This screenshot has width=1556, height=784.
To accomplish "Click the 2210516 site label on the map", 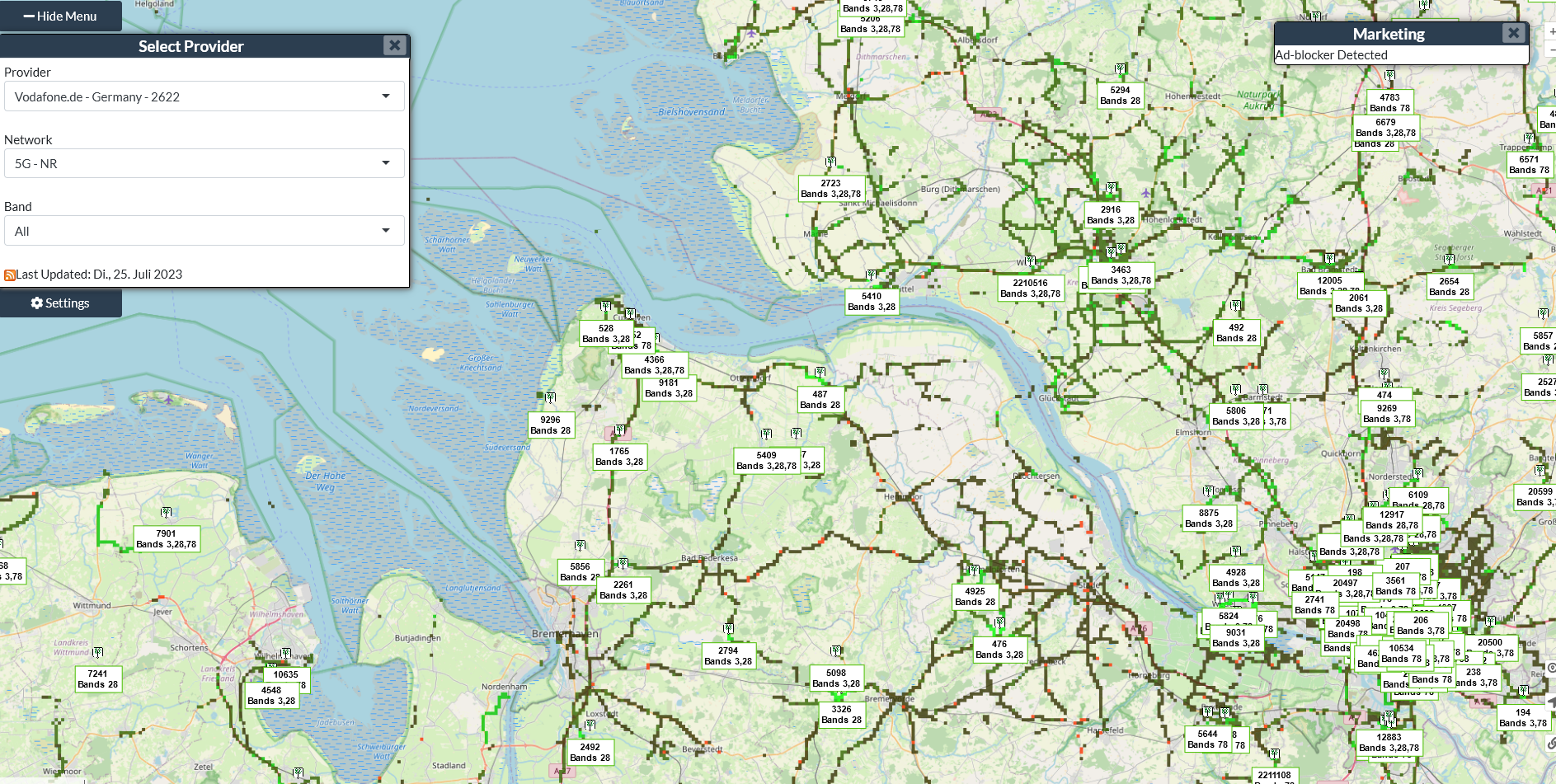I will 1030,288.
